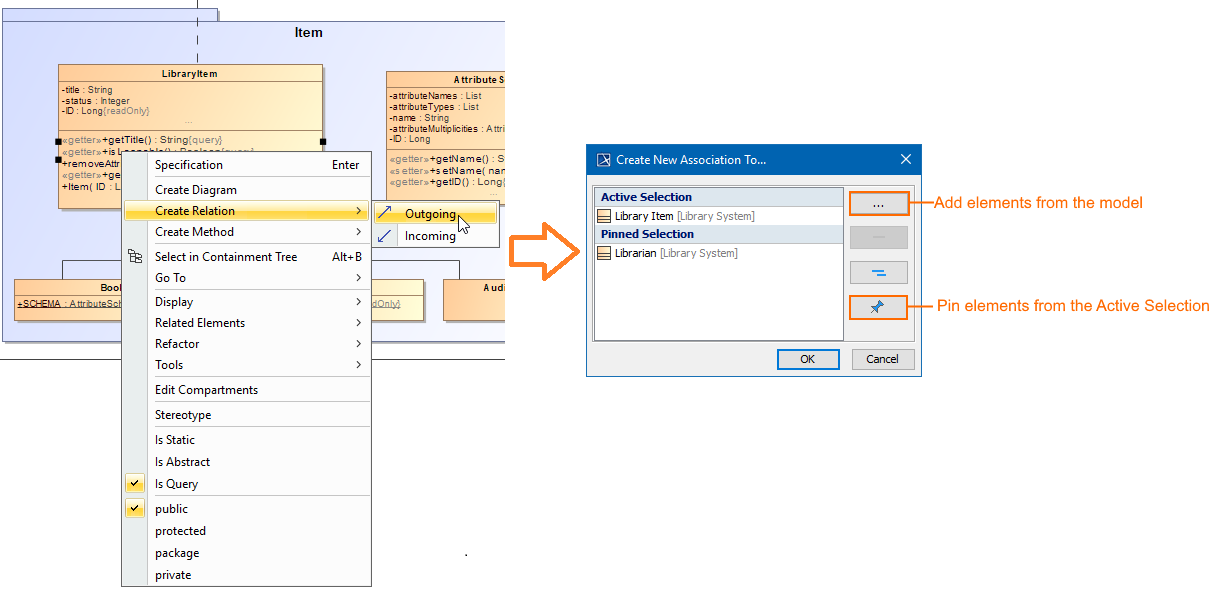Image resolution: width=1212 pixels, height=589 pixels.
Task: Click the pin elements button
Action: click(x=879, y=307)
